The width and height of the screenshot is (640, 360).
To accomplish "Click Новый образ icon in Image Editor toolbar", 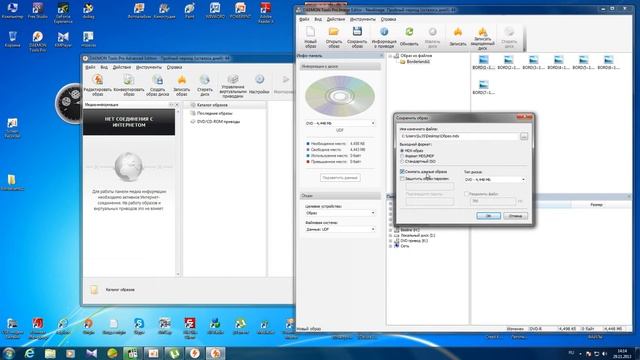I will click(311, 37).
